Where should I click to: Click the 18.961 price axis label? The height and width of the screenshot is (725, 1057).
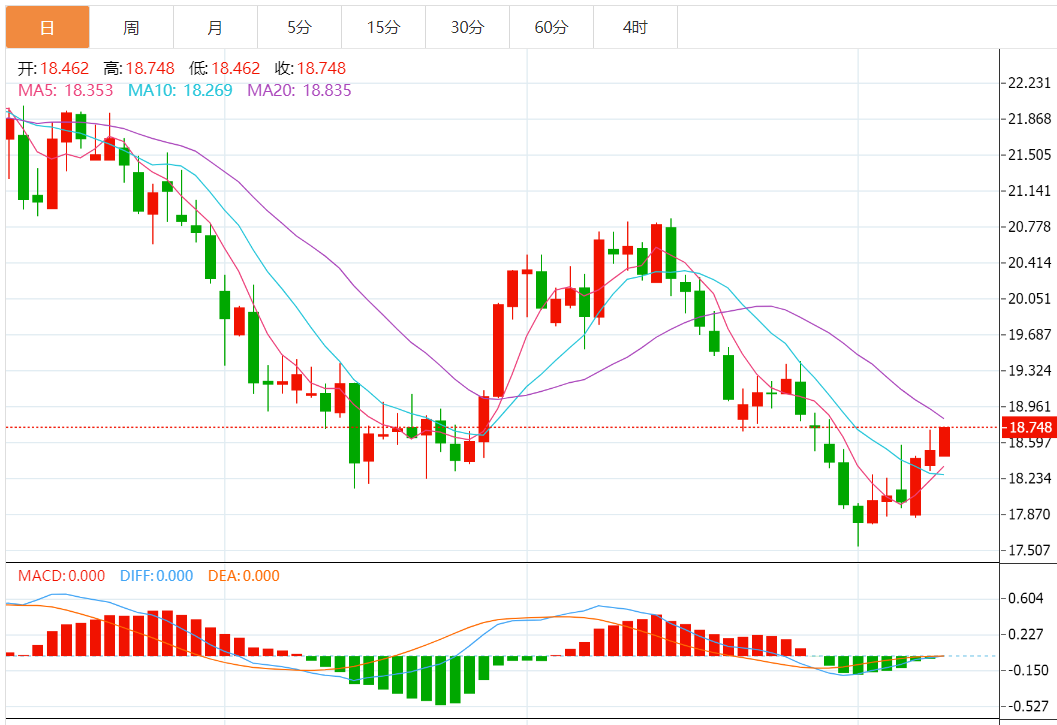pyautogui.click(x=1029, y=406)
